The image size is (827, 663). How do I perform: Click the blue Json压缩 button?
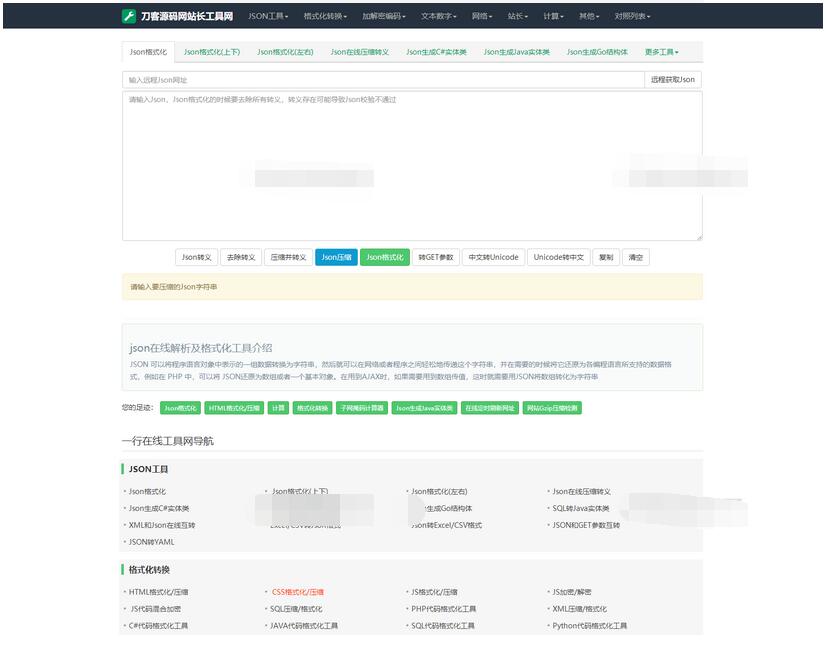335,257
